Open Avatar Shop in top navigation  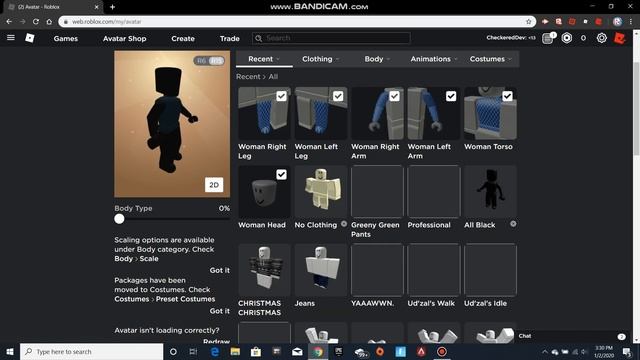coord(124,38)
